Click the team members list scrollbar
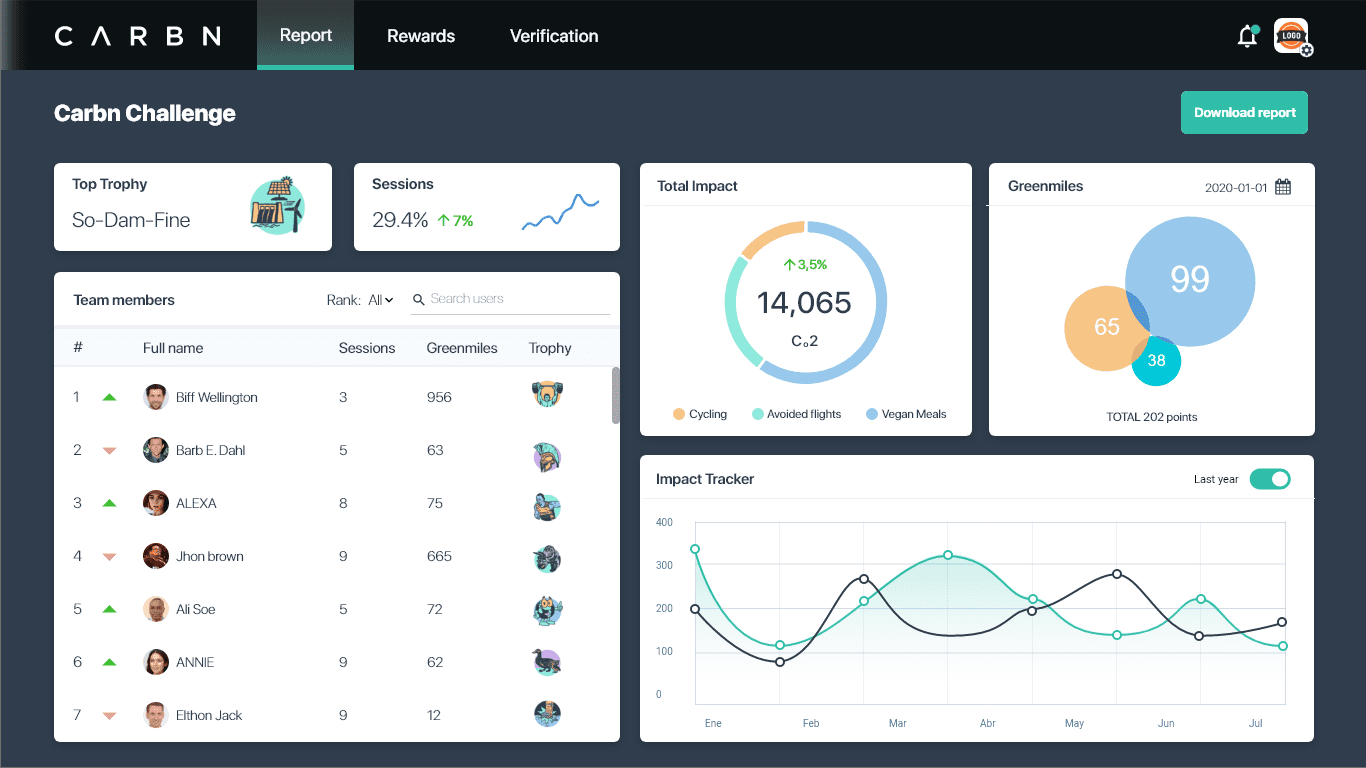1366x768 pixels. click(x=615, y=395)
